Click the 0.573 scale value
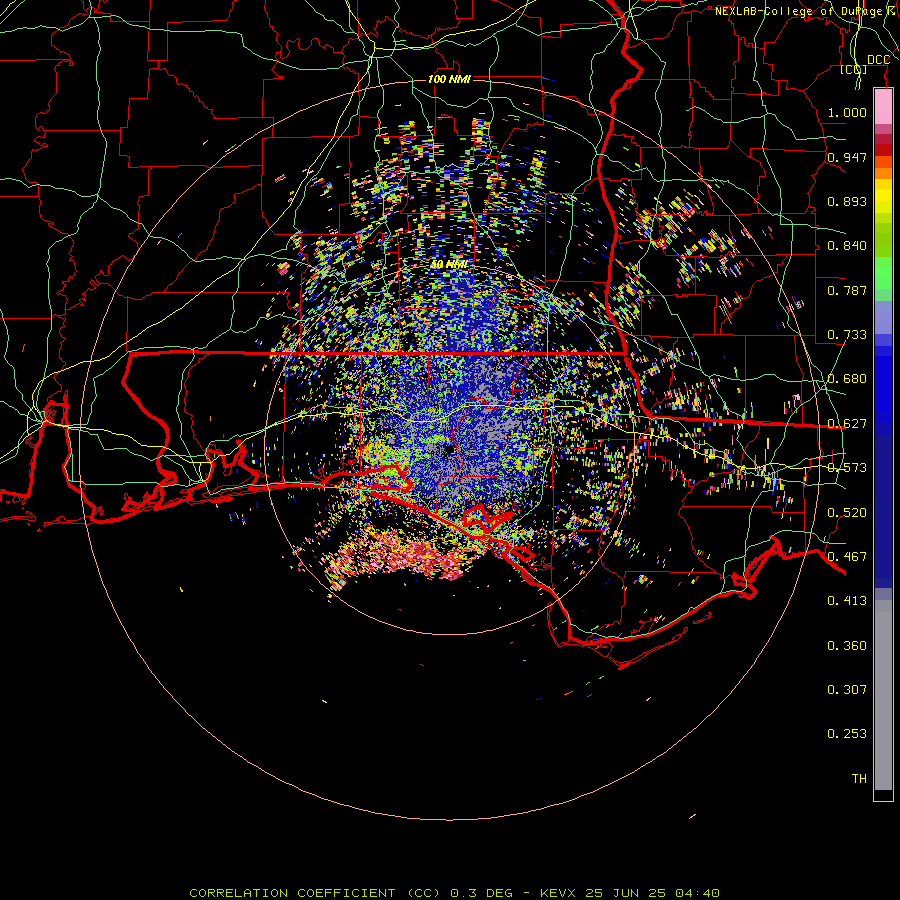This screenshot has height=900, width=900. tap(847, 468)
